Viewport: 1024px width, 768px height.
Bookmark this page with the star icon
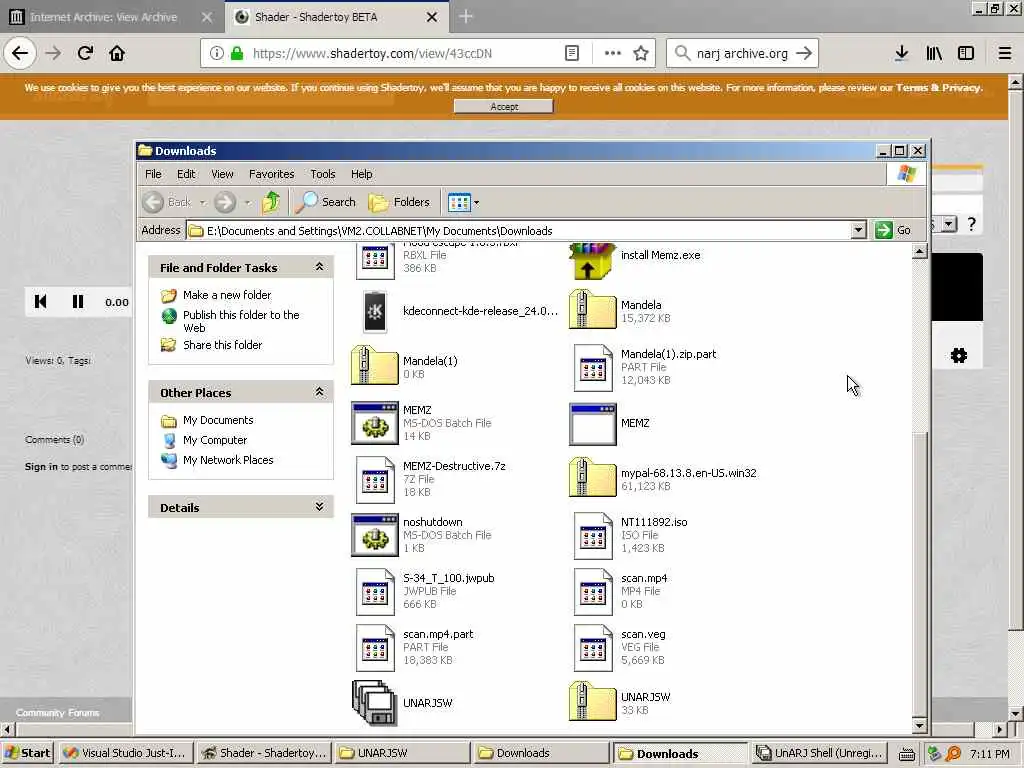point(641,54)
